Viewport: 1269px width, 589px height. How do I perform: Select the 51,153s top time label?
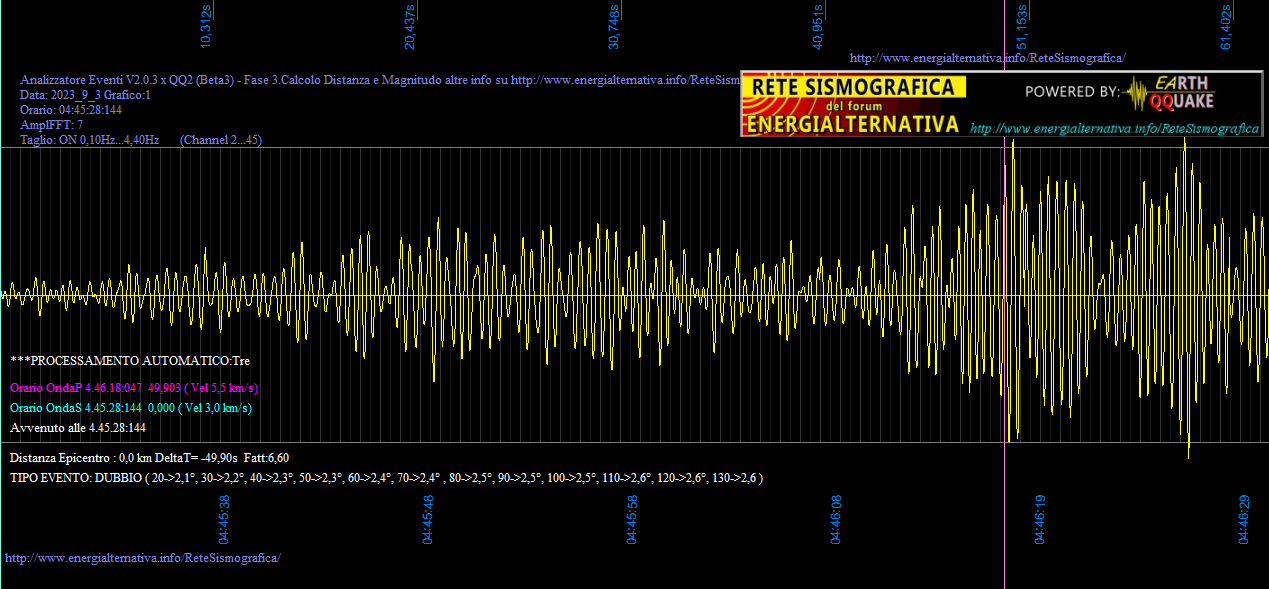(x=1022, y=26)
